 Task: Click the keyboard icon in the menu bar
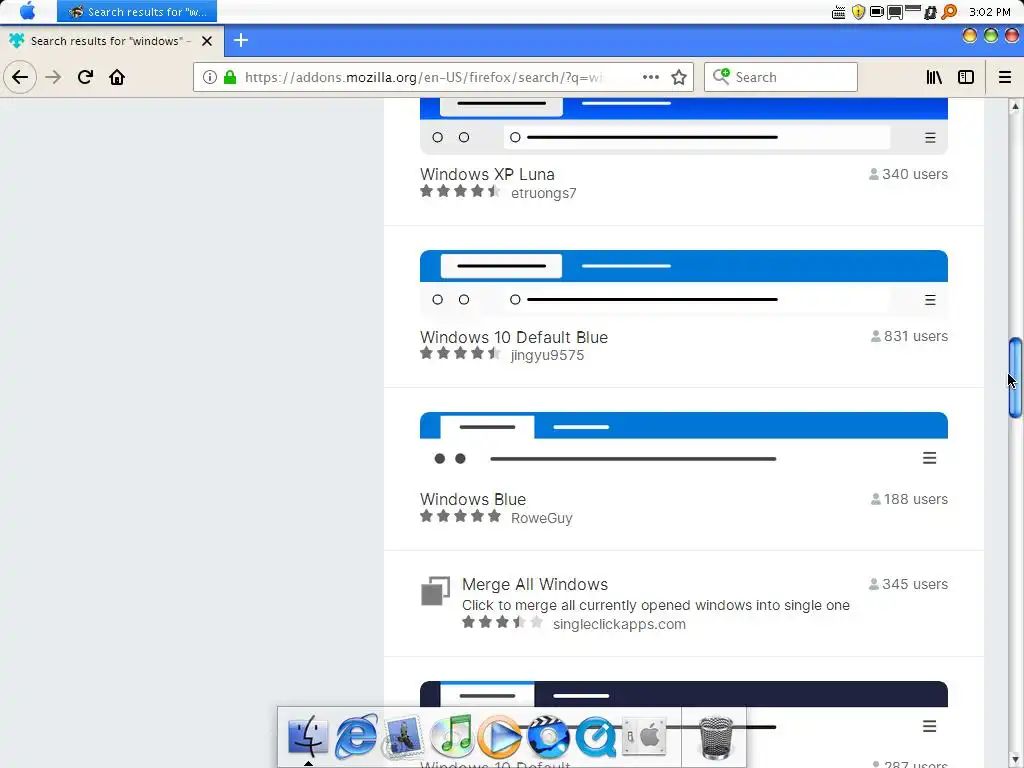(839, 12)
